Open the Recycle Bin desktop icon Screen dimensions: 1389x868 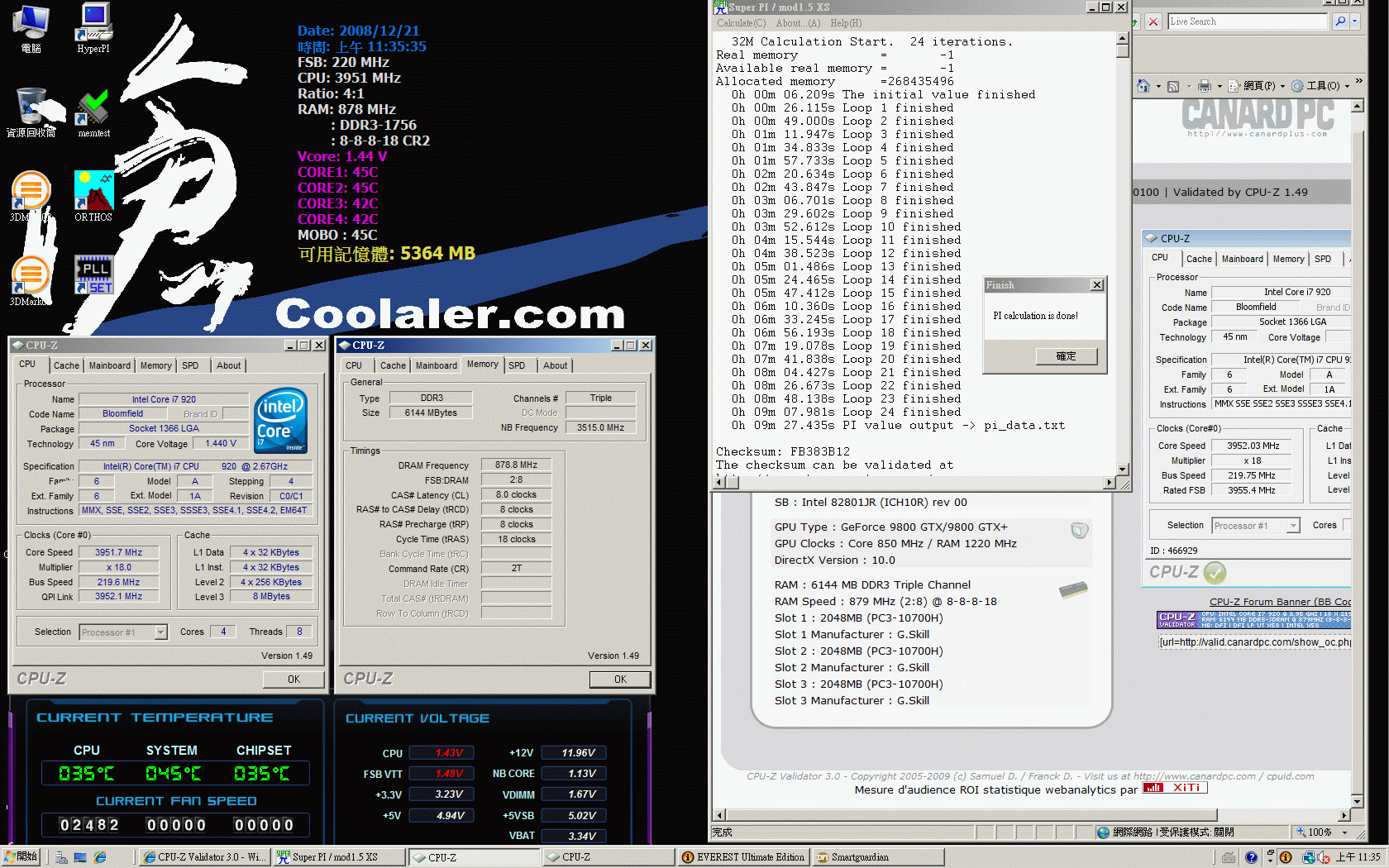coord(31,113)
